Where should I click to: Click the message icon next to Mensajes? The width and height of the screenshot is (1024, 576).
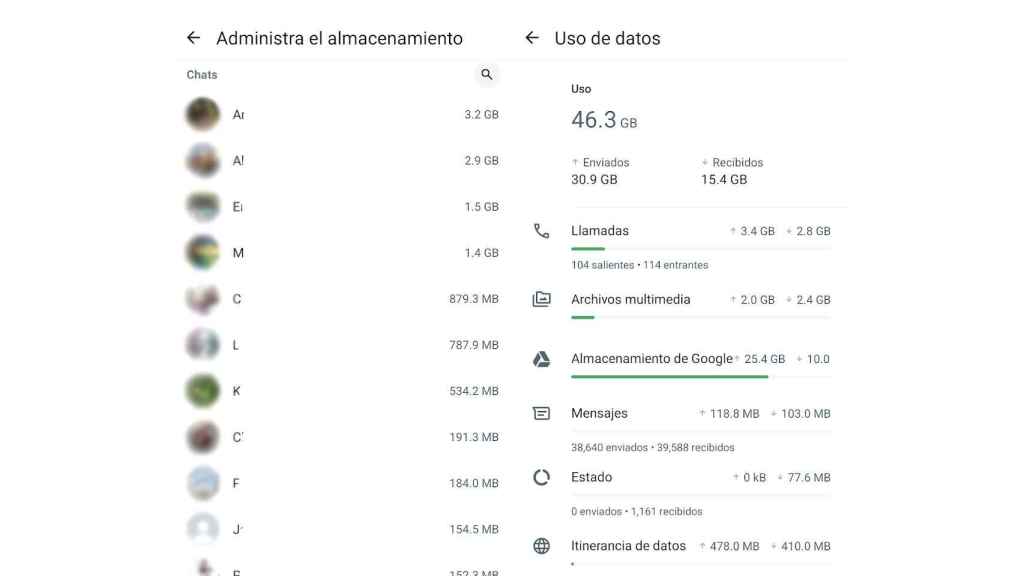click(542, 413)
